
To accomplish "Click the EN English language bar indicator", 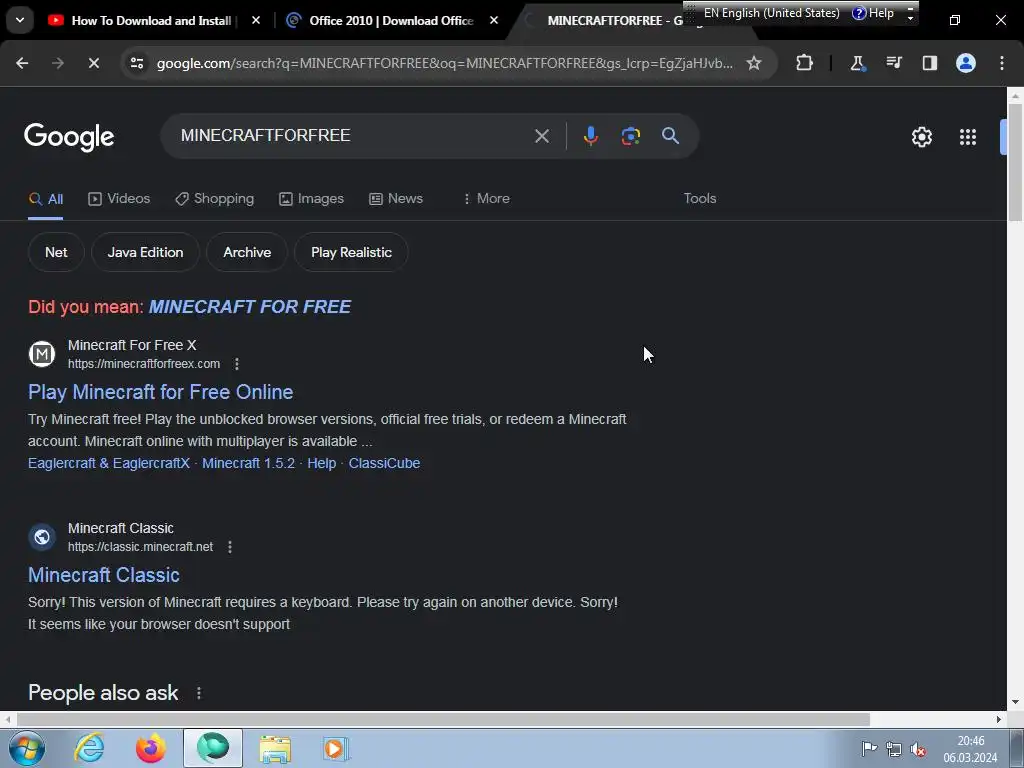I will (771, 13).
